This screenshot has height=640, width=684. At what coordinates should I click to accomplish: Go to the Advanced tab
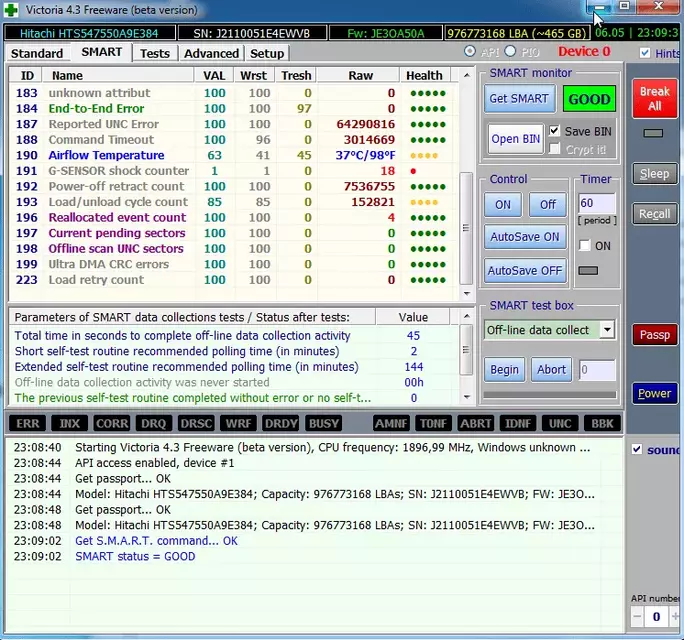[211, 53]
